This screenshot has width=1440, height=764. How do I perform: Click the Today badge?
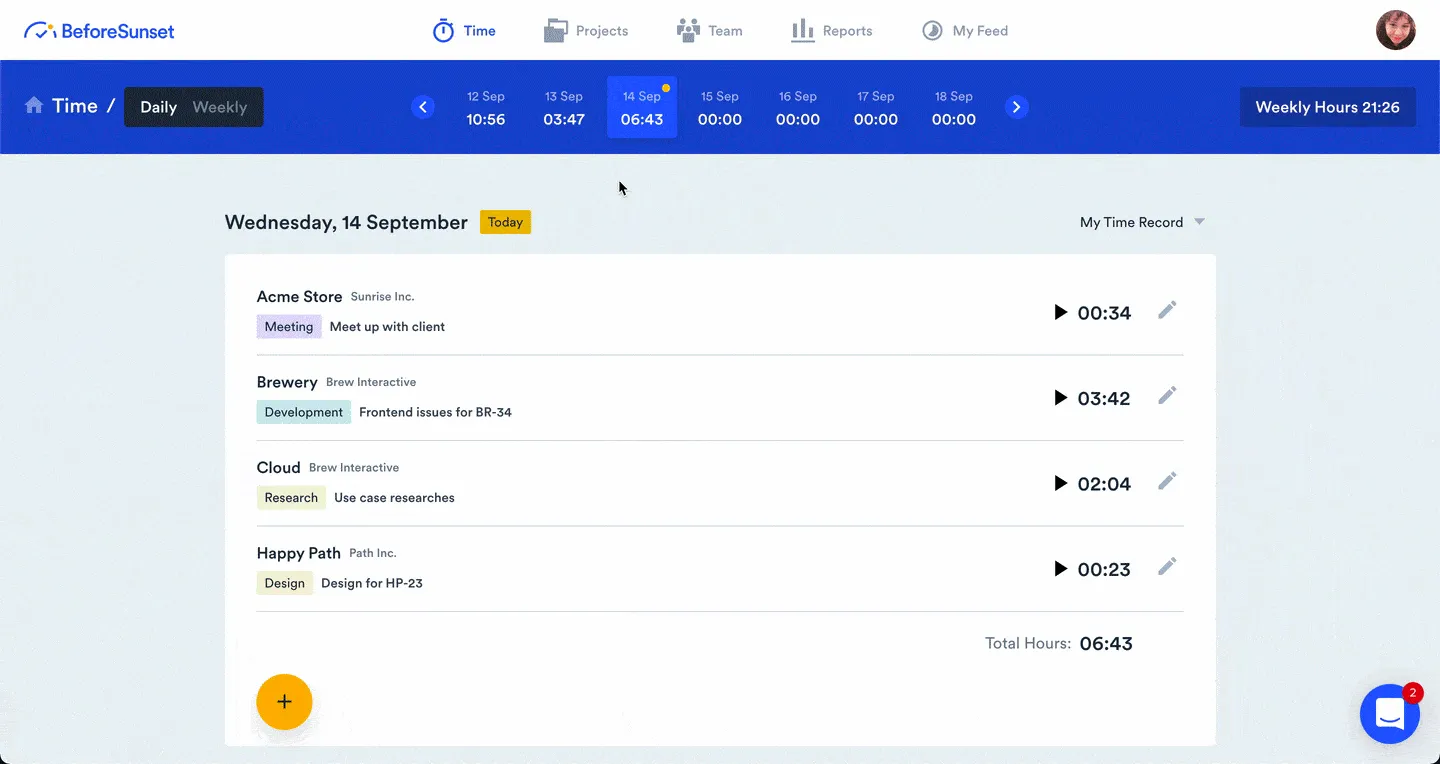coord(505,222)
